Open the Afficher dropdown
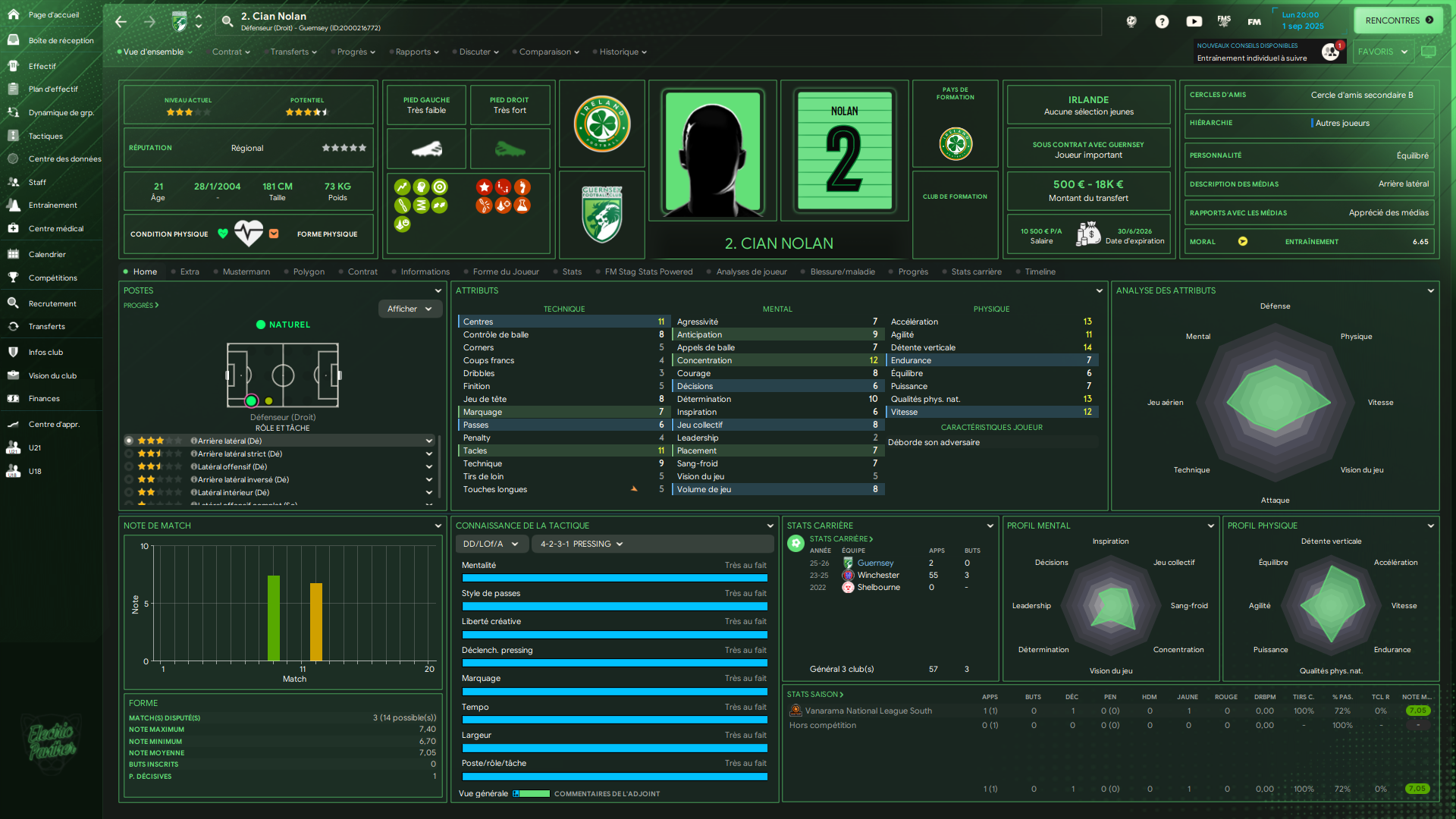 409,309
